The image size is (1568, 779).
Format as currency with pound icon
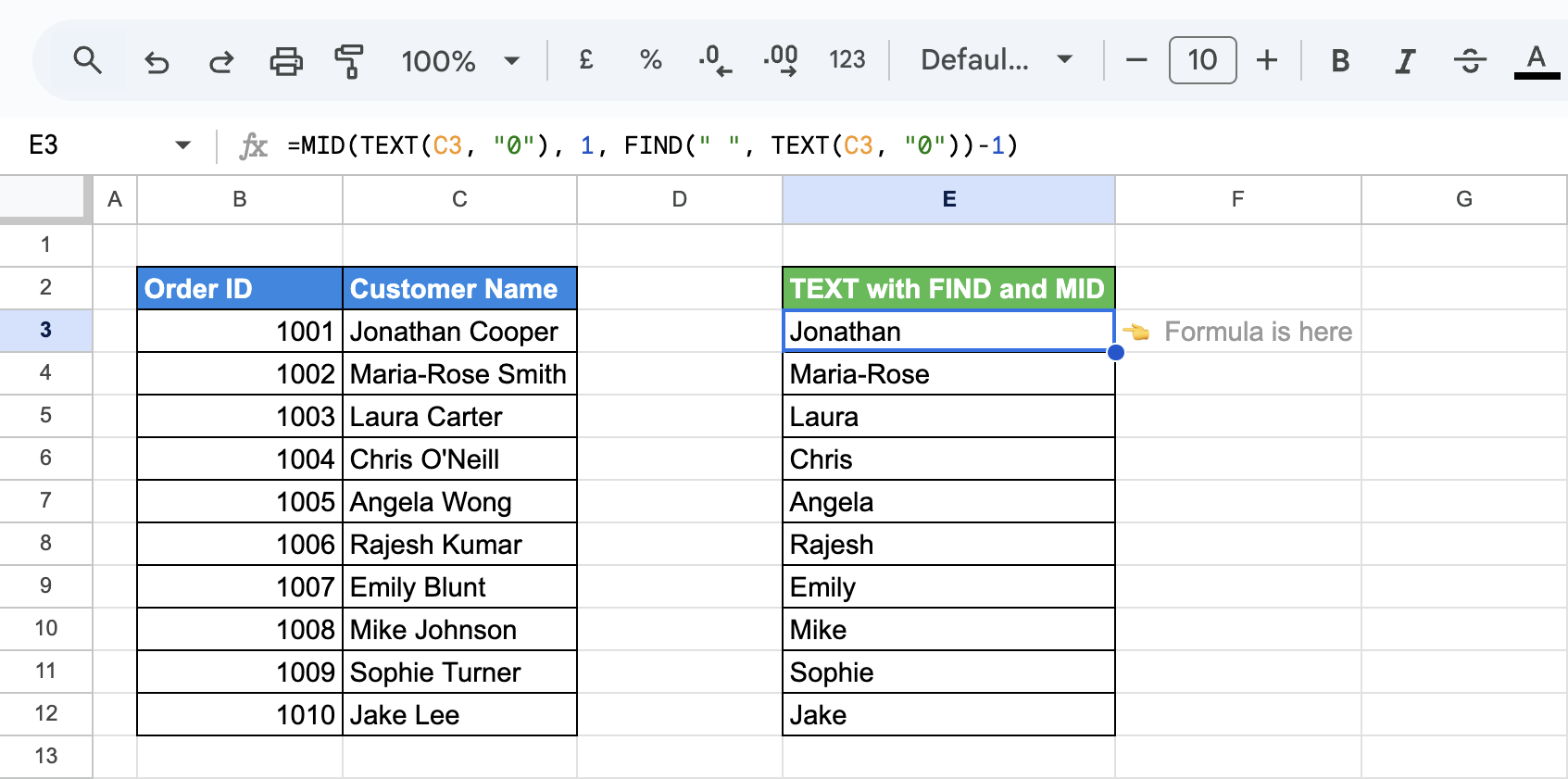585,60
